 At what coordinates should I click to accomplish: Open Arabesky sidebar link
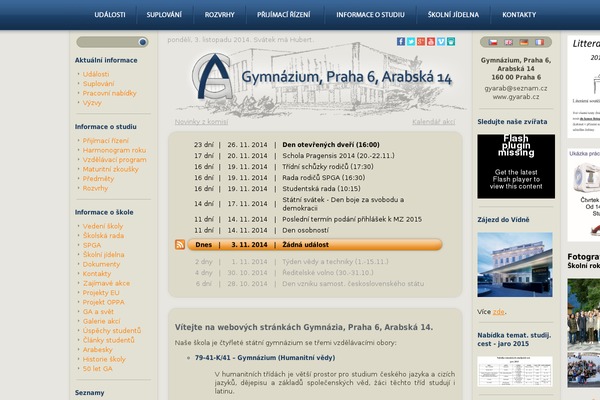98,350
